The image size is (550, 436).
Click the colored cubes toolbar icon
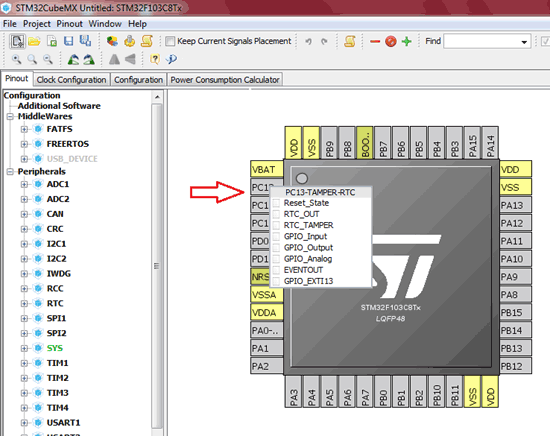point(112,41)
